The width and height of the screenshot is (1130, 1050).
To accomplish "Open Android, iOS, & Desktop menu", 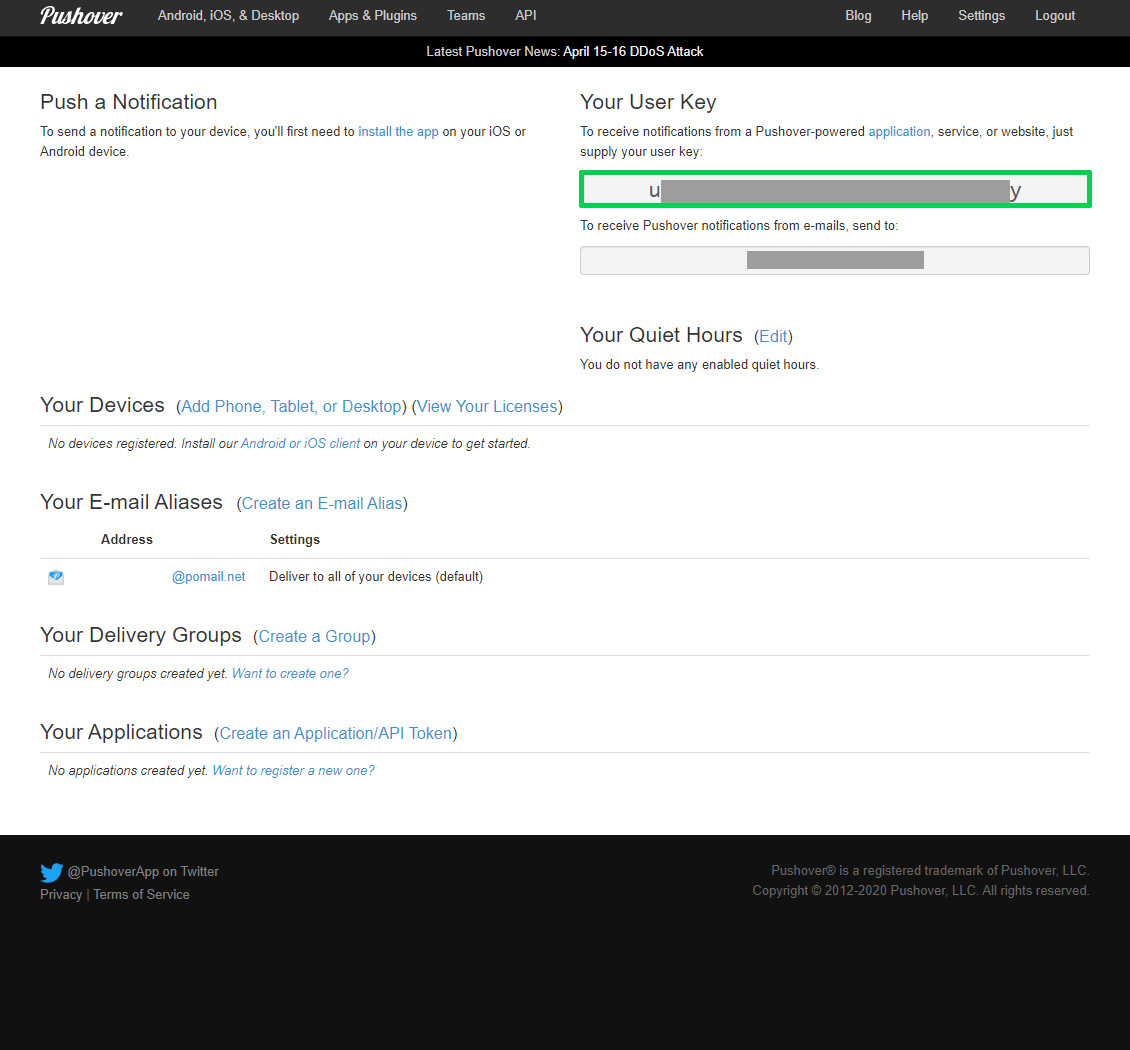I will click(228, 15).
